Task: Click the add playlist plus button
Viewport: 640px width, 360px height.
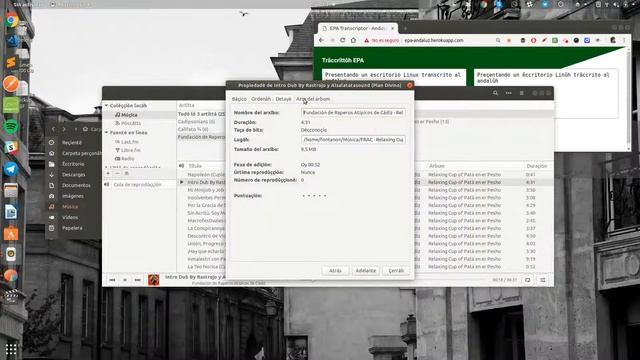Action: (108, 173)
